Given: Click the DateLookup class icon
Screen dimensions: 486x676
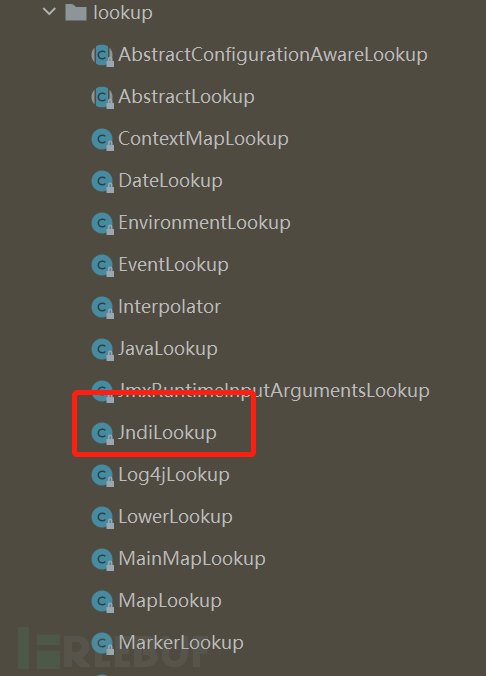Looking at the screenshot, I should coord(103,181).
